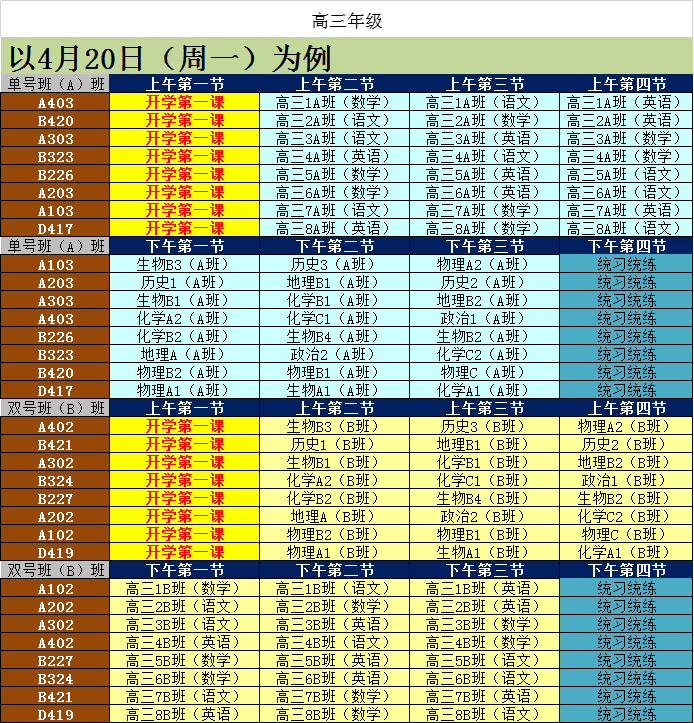Select cell 高三3A班（英语）
Screen dimensions: 694x723
tap(485, 138)
